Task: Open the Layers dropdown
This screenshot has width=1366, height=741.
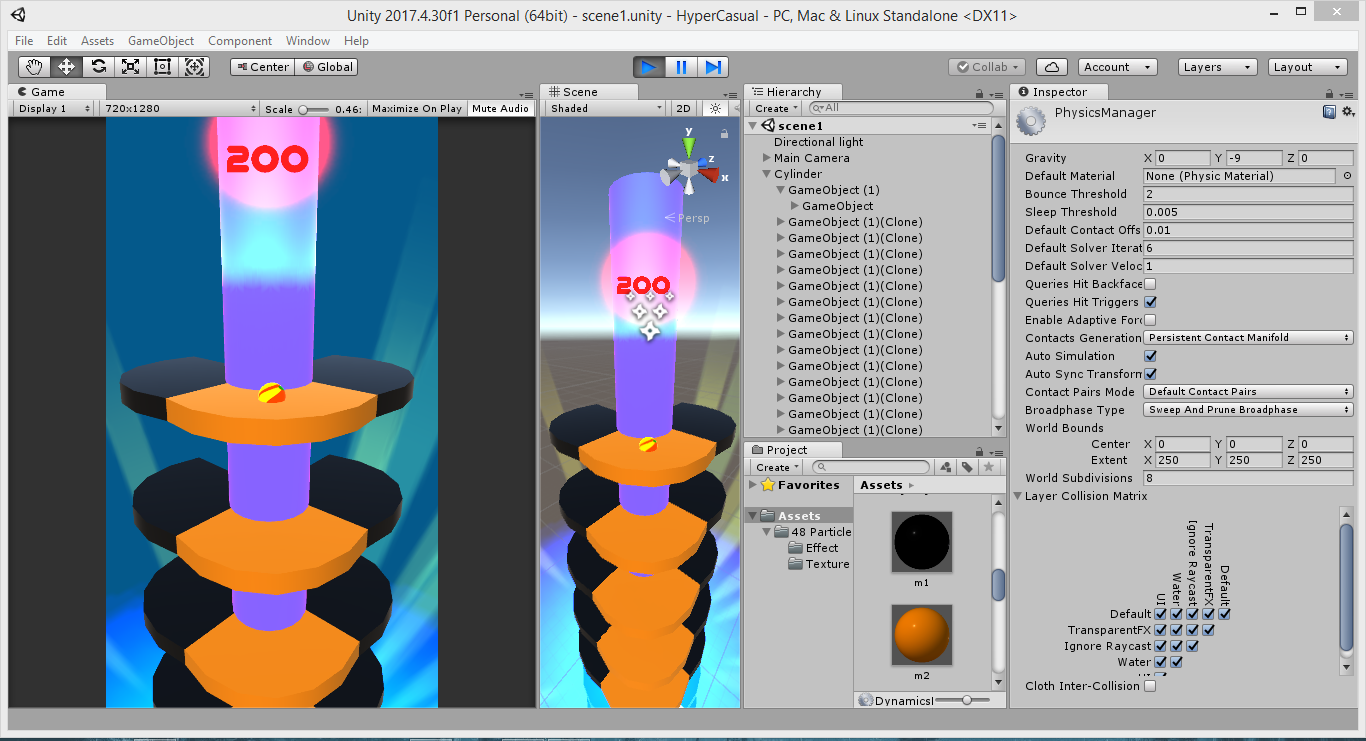Action: (1217, 67)
